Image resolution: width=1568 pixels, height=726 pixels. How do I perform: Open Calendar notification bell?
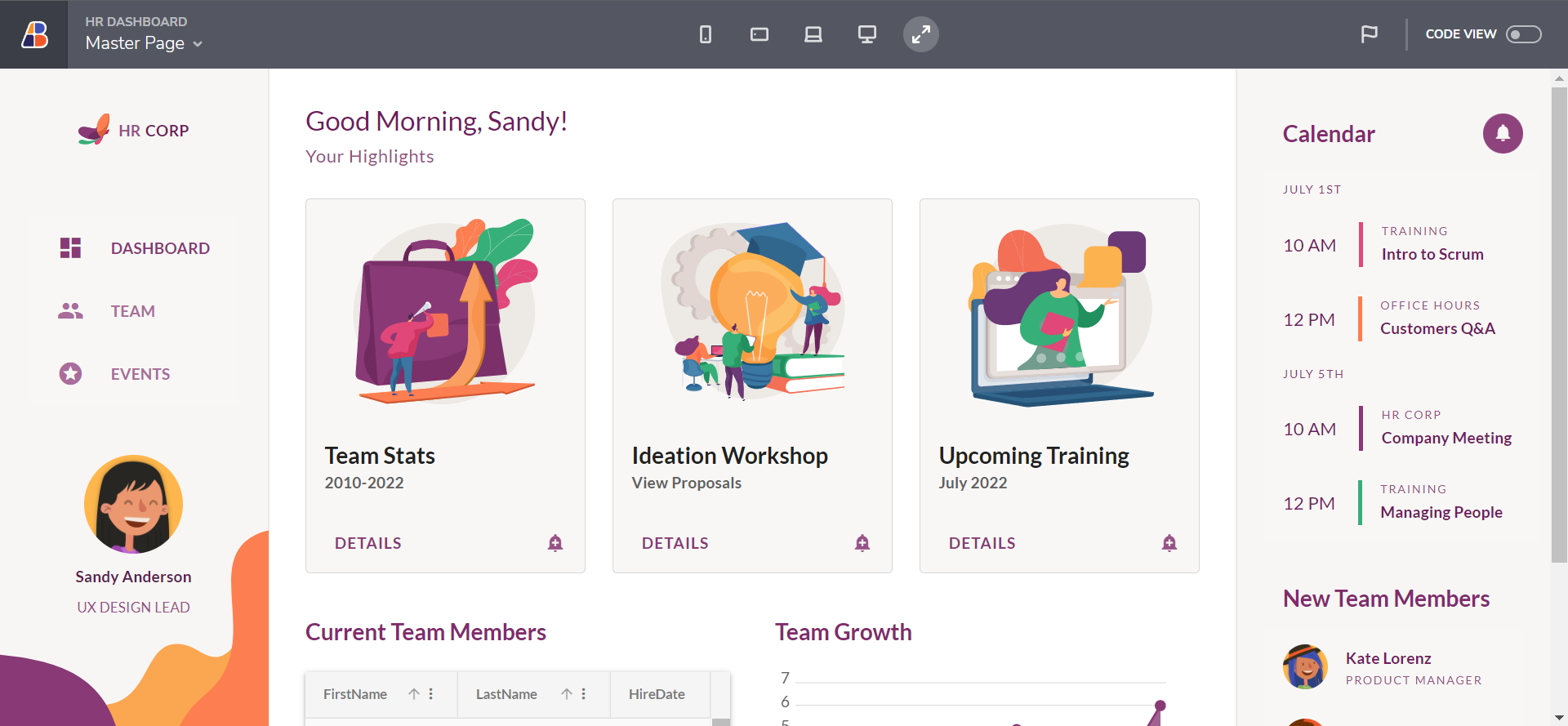(x=1503, y=133)
